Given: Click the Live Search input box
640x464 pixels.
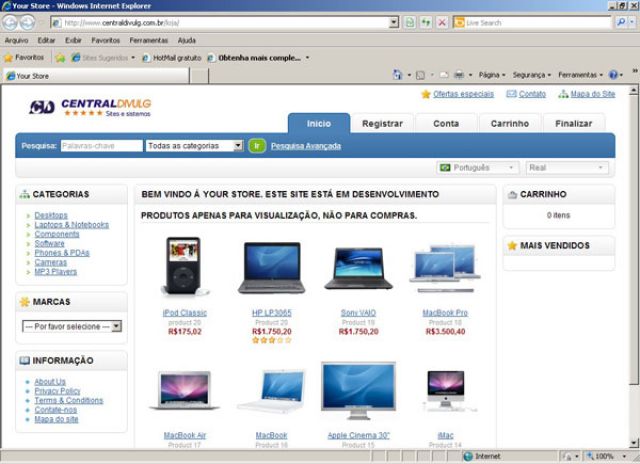Looking at the screenshot, I should (x=536, y=22).
